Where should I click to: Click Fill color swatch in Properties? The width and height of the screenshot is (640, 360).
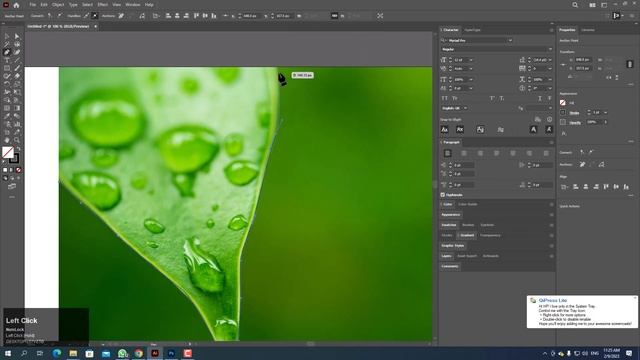pyautogui.click(x=563, y=103)
